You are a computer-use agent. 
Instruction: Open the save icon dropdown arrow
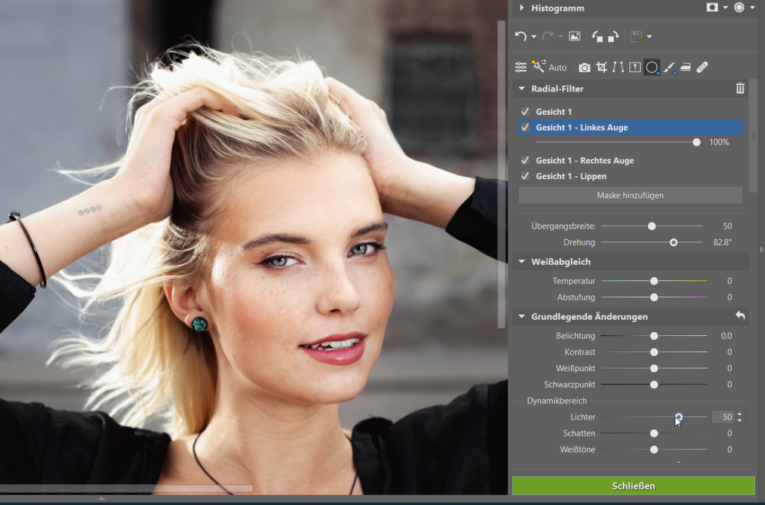click(650, 37)
